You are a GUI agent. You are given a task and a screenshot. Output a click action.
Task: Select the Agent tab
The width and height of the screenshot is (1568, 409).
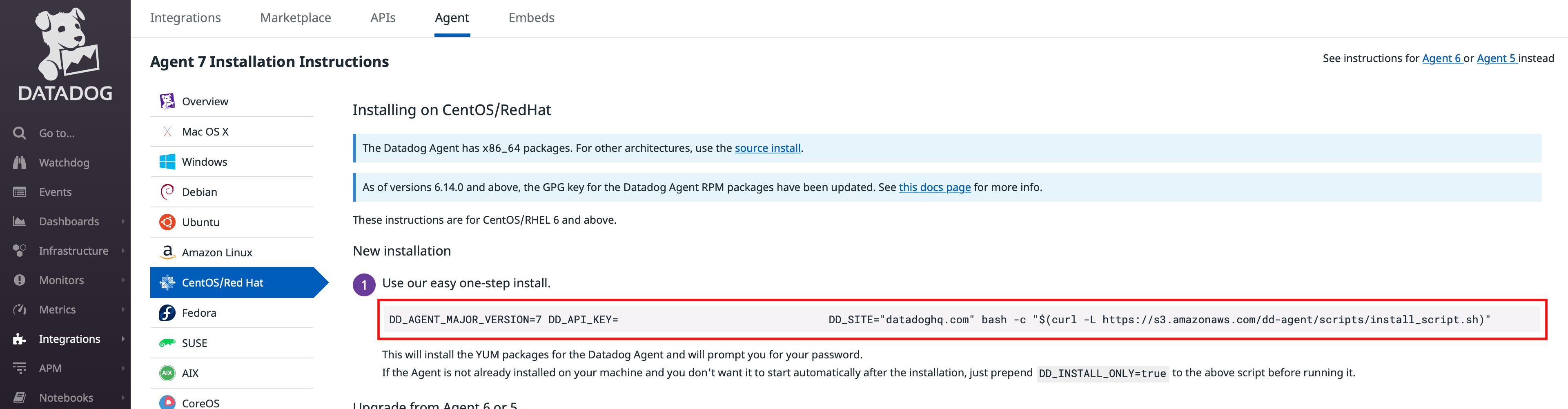(452, 18)
